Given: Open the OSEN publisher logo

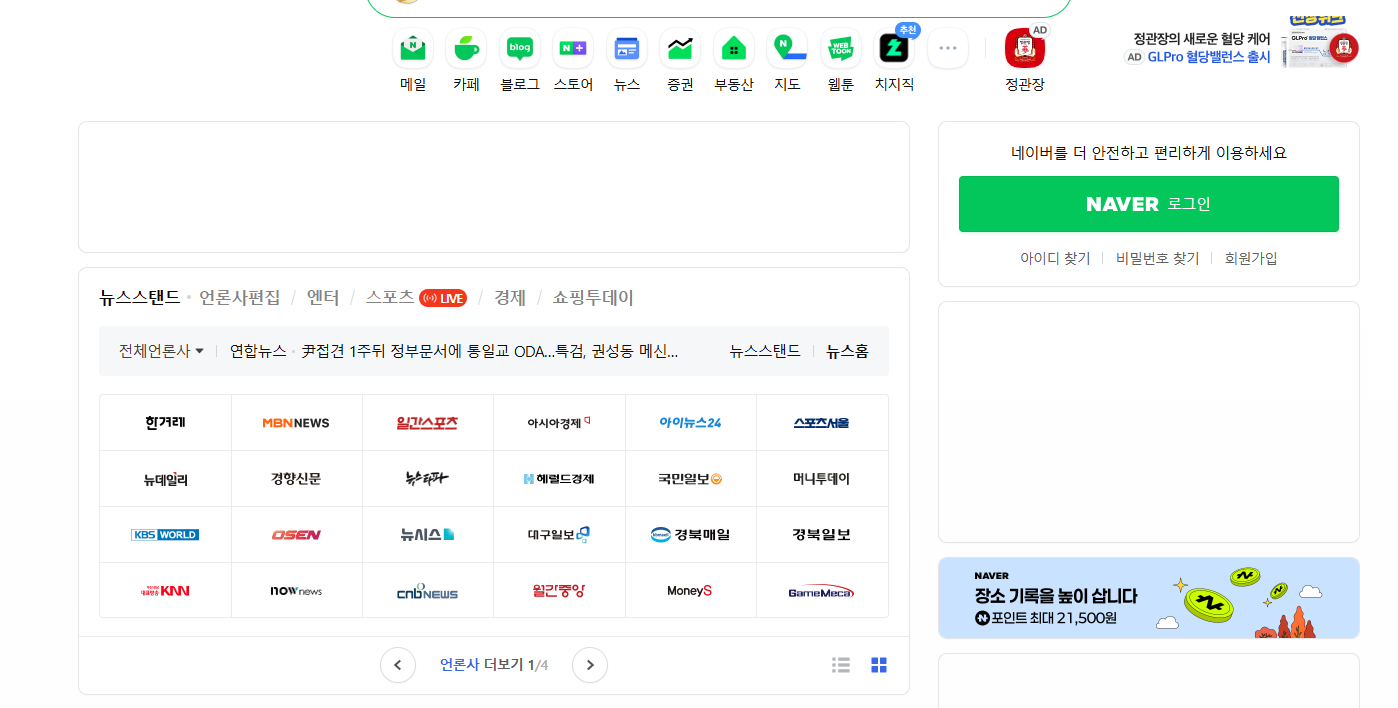Looking at the screenshot, I should 296,535.
